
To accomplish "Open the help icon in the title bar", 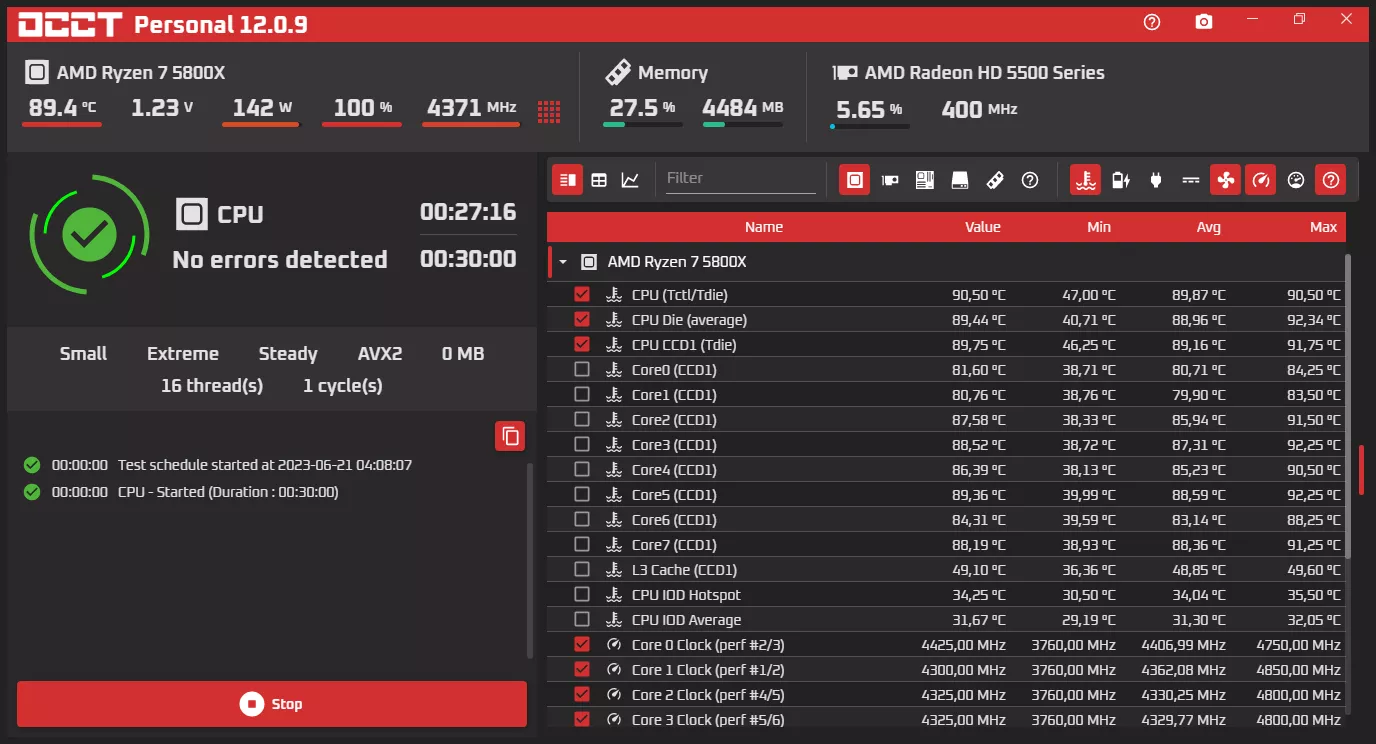I will click(x=1152, y=22).
